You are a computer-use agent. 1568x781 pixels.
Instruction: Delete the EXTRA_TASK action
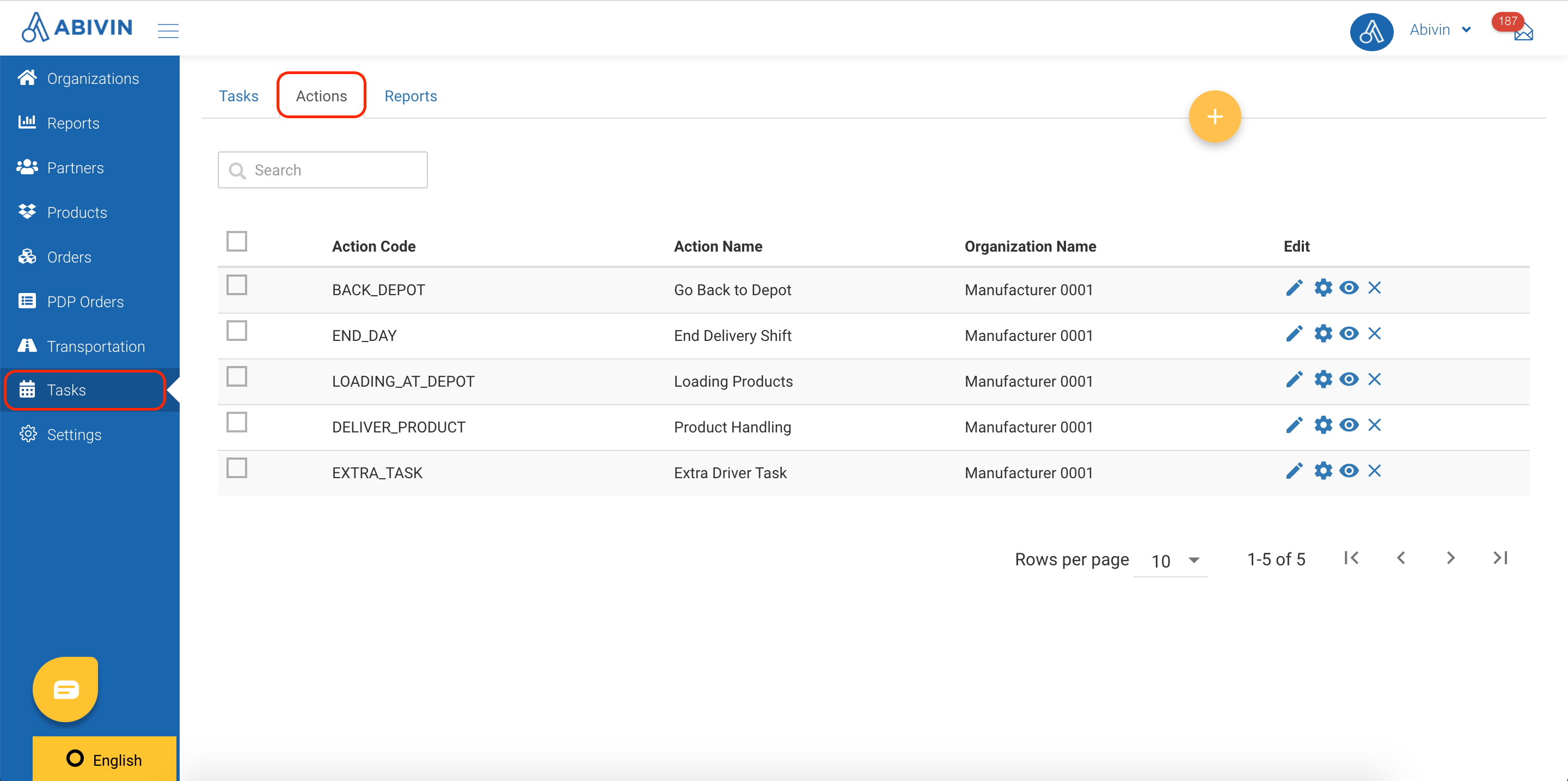[x=1374, y=471]
